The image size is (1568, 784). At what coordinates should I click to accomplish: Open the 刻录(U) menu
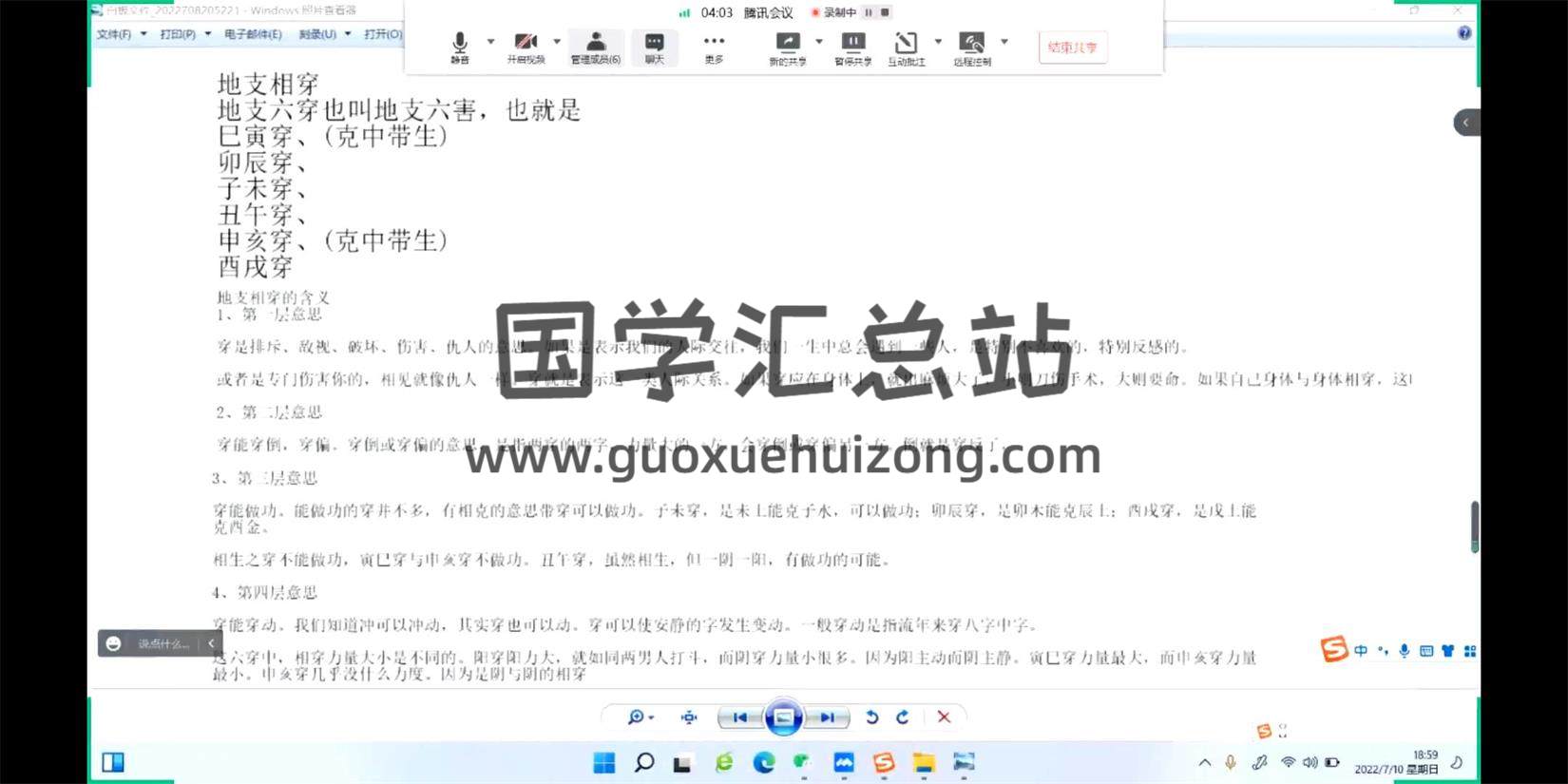[317, 34]
